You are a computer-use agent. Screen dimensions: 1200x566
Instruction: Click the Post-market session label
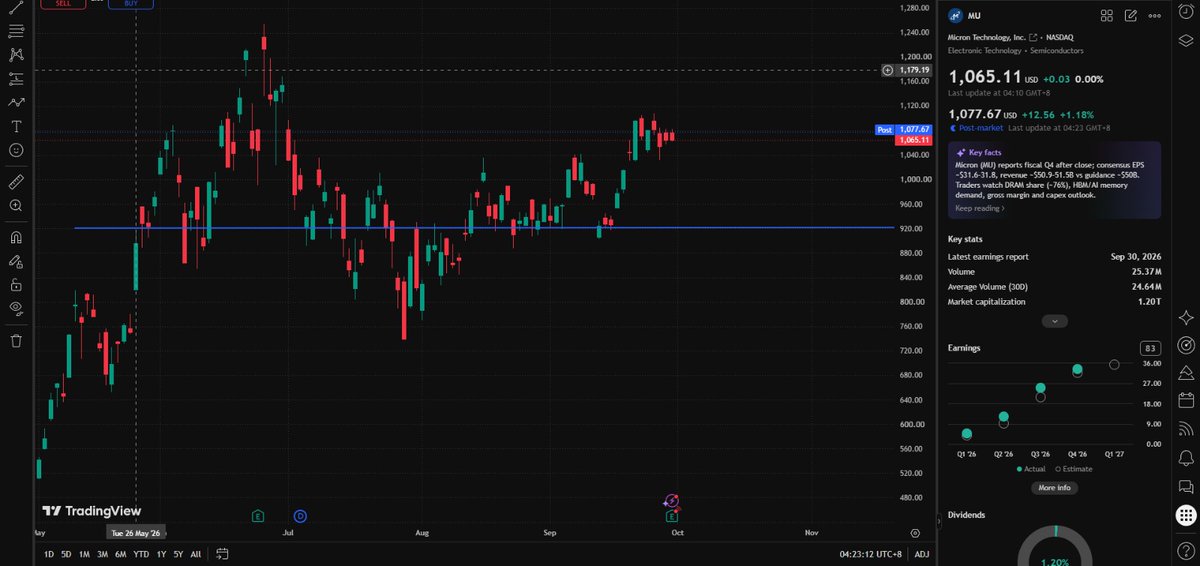(976, 128)
